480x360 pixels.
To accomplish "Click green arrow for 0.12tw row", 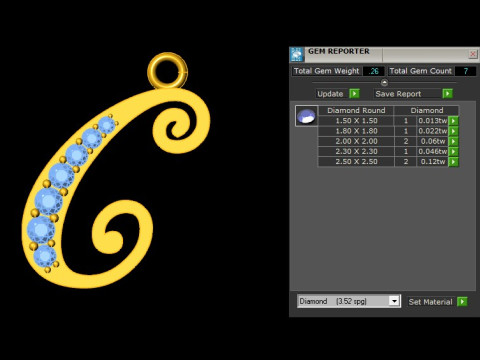I will pyautogui.click(x=453, y=162).
